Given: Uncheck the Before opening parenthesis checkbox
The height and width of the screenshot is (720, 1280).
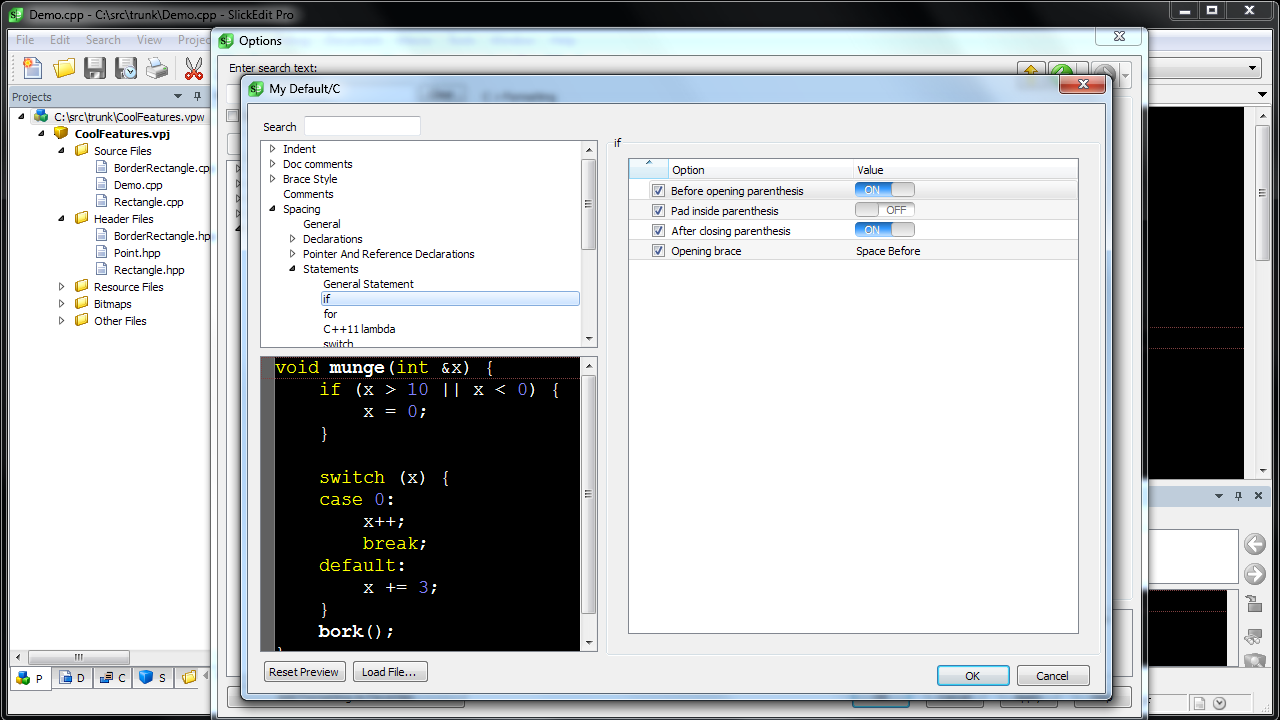Looking at the screenshot, I should point(658,191).
